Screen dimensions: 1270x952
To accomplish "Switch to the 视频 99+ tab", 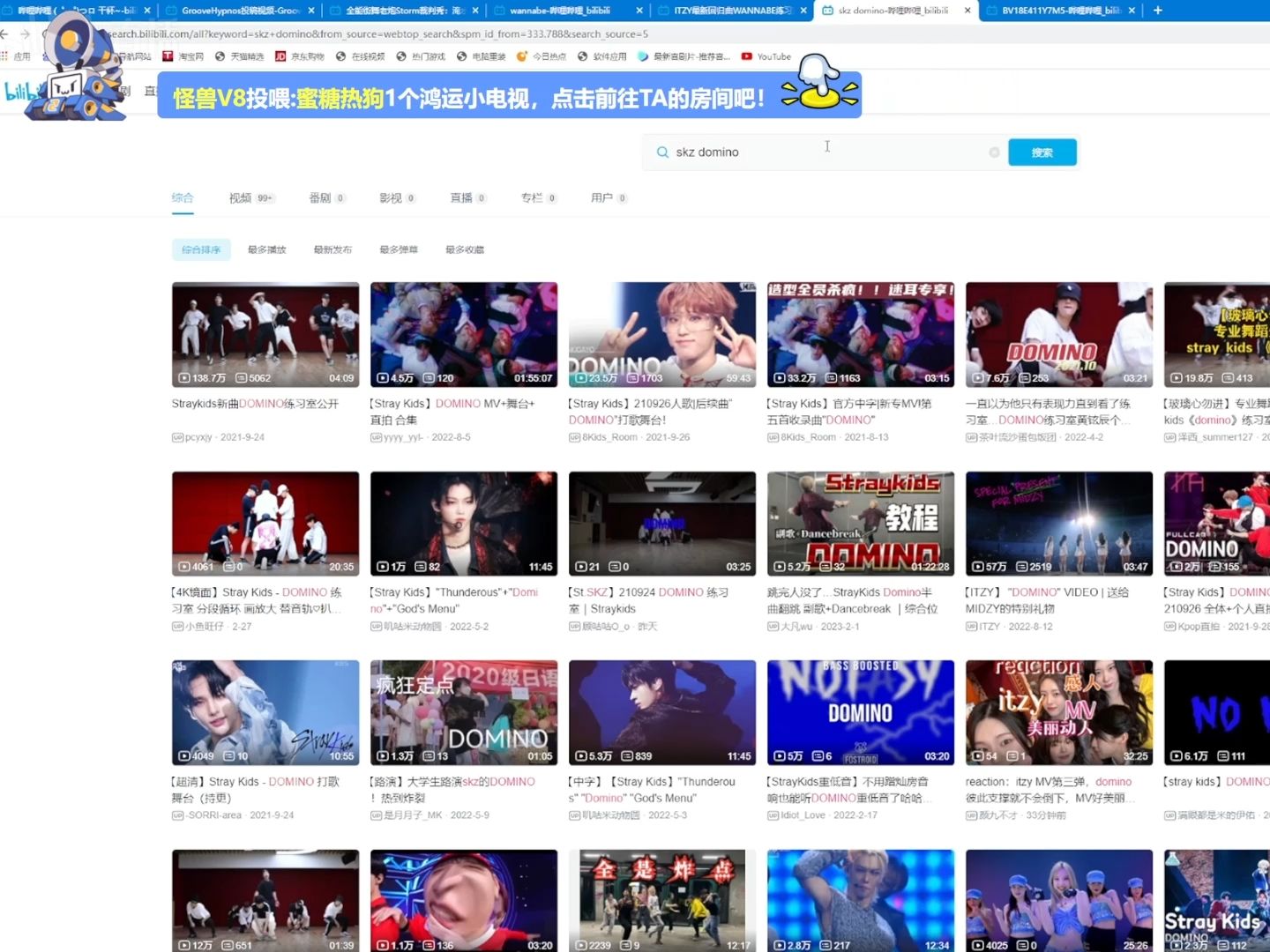I will point(251,197).
